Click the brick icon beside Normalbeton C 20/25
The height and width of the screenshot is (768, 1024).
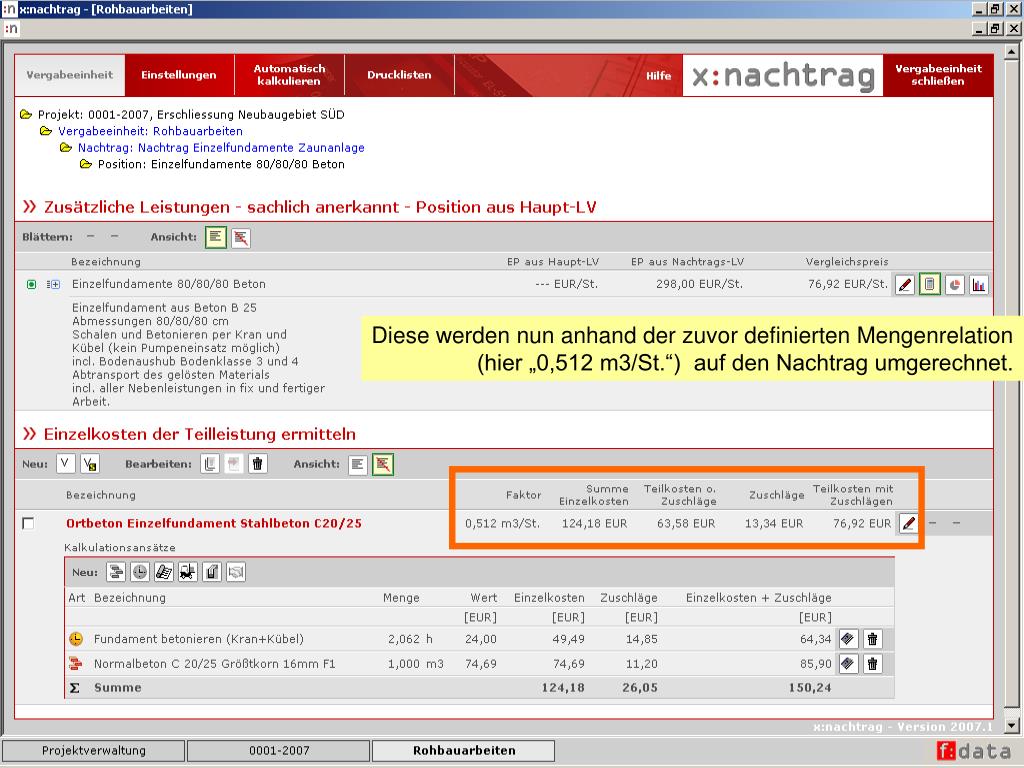[x=76, y=664]
